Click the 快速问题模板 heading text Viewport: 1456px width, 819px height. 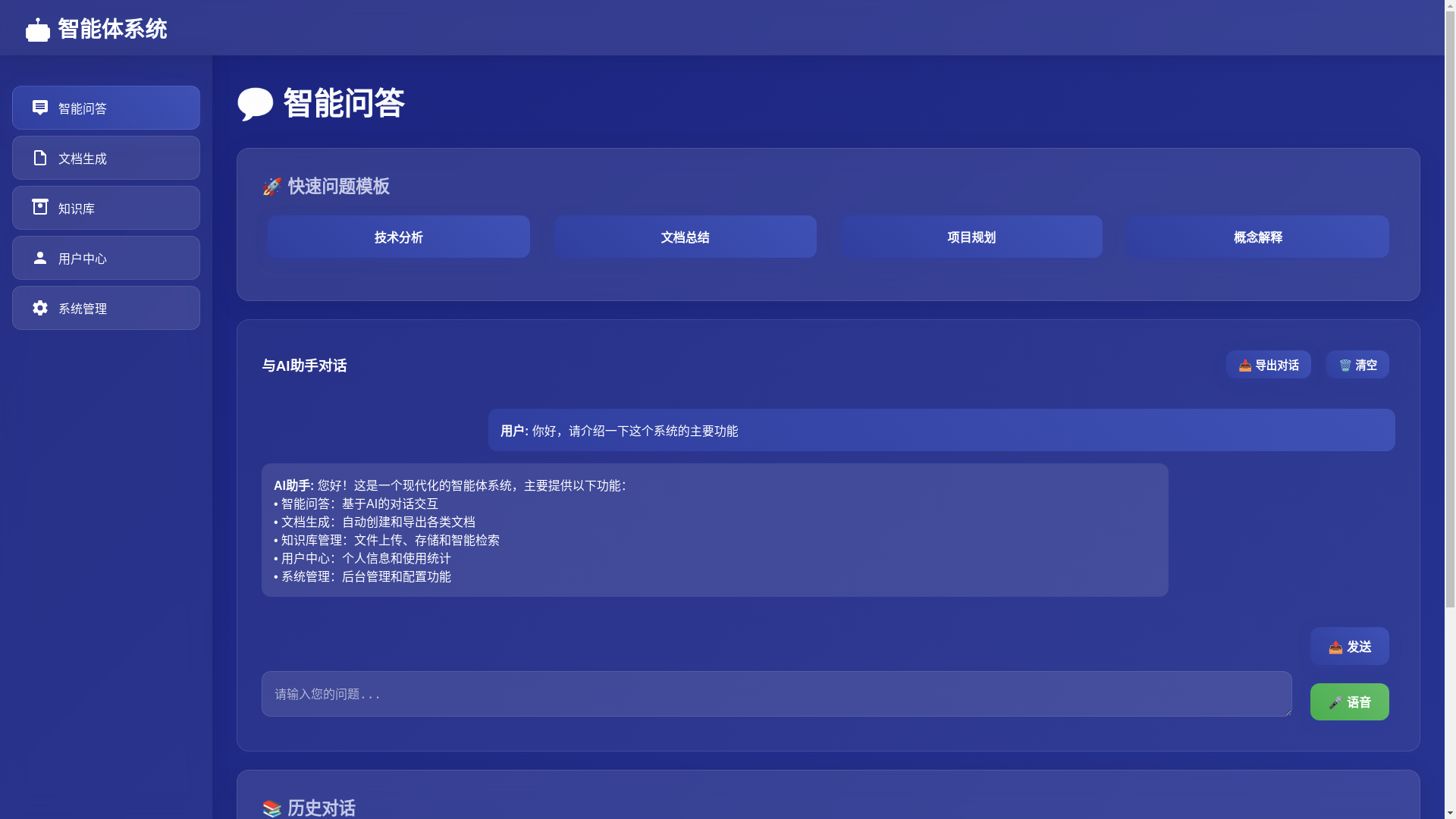(x=339, y=187)
